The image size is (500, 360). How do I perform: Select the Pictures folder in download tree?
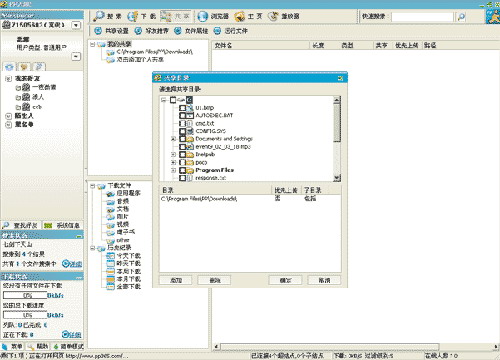(x=118, y=217)
